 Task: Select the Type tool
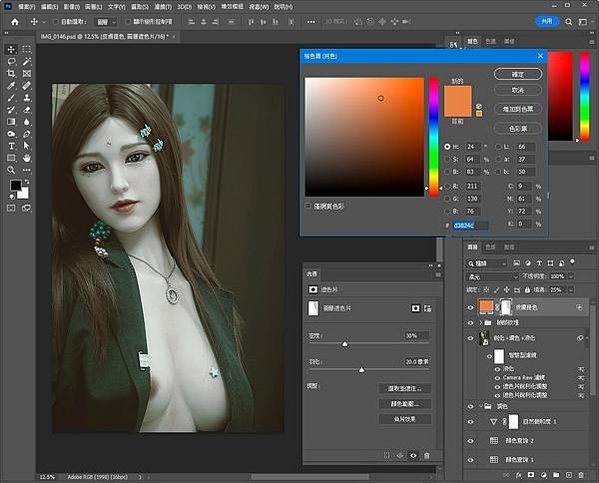11,146
